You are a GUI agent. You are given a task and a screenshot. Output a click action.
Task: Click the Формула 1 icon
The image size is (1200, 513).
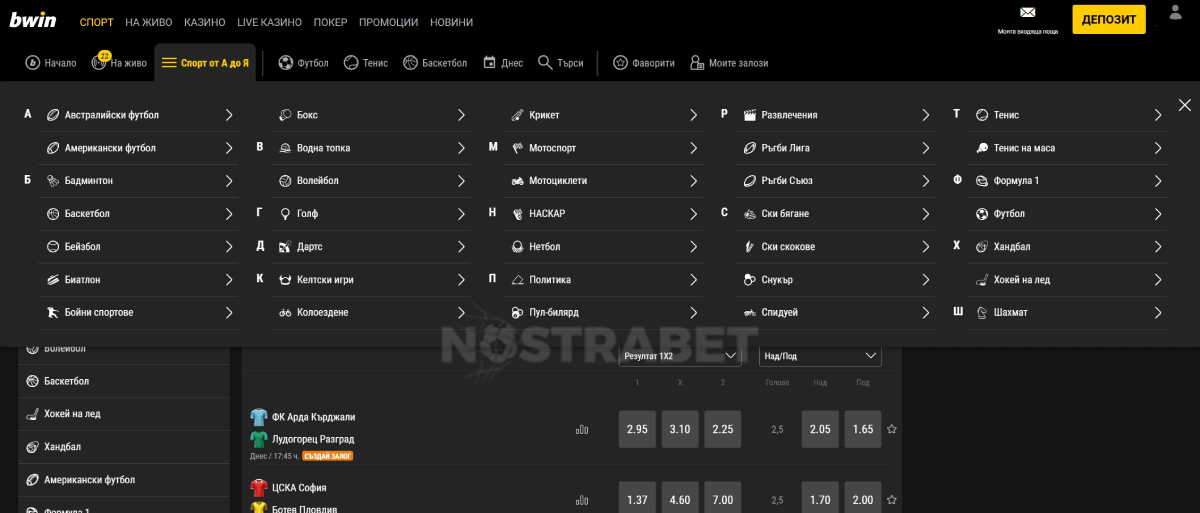pyautogui.click(x=982, y=181)
